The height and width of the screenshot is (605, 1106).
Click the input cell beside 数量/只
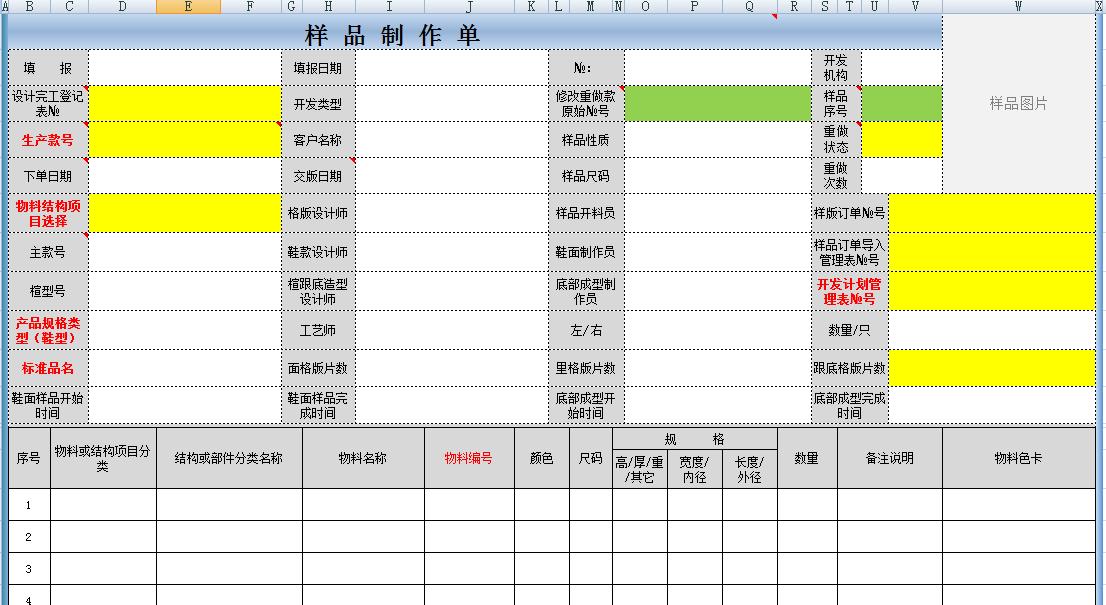click(x=992, y=330)
